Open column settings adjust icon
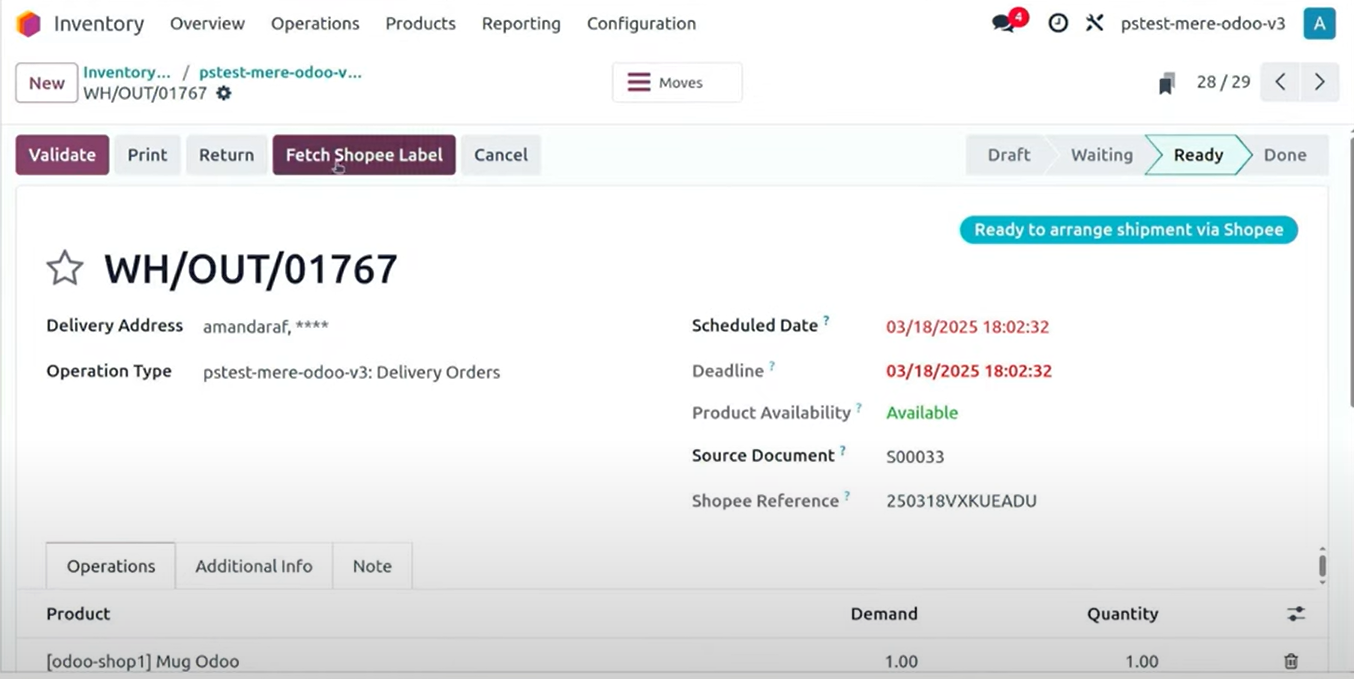 [1296, 614]
